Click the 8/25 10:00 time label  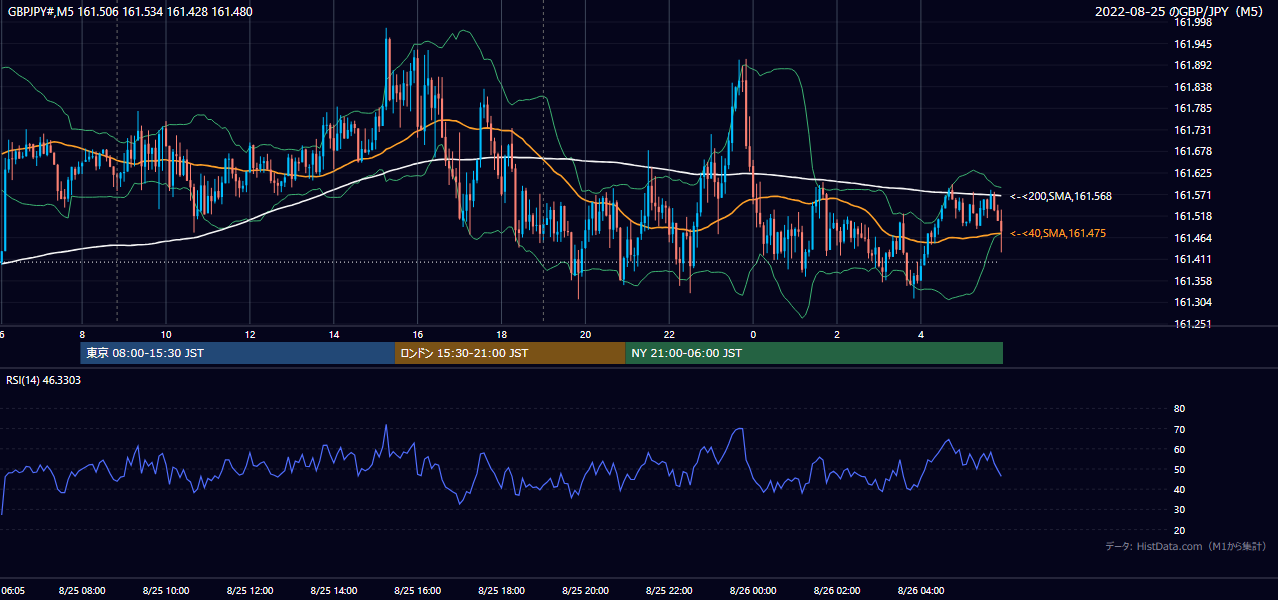point(166,591)
